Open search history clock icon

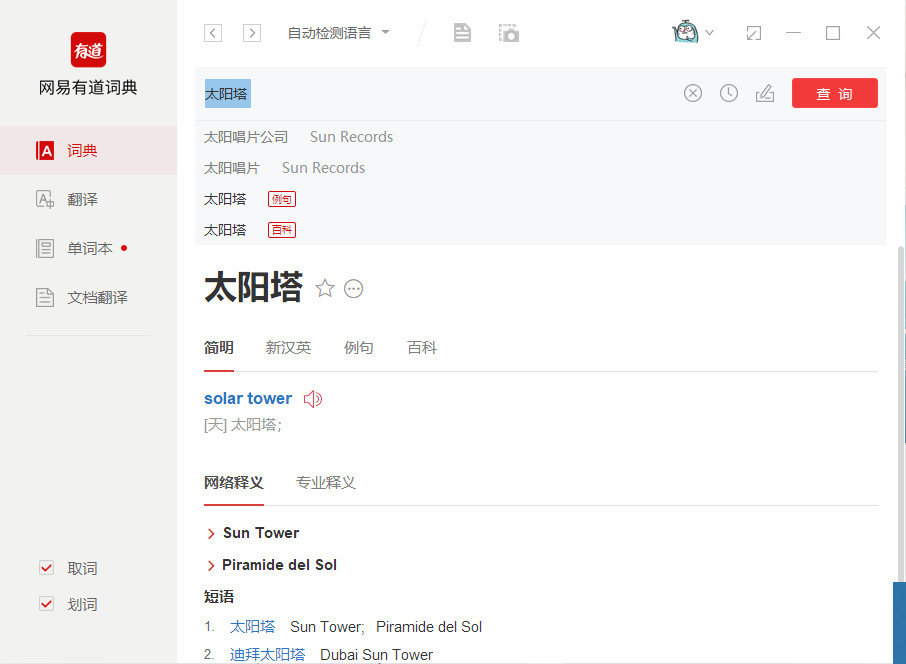[x=729, y=93]
